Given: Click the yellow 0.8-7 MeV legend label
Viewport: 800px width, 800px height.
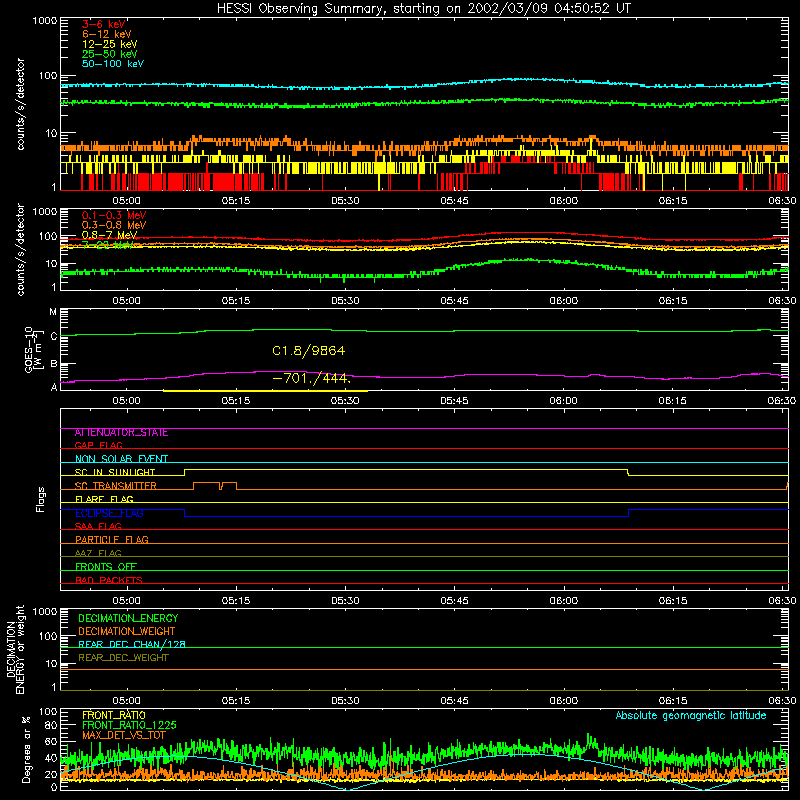Looking at the screenshot, I should (109, 235).
